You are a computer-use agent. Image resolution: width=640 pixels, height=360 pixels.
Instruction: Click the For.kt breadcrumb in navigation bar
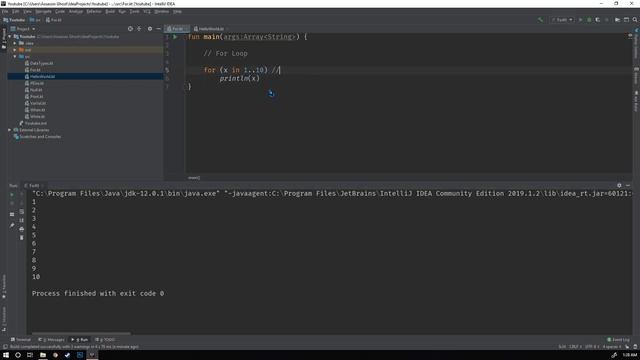pyautogui.click(x=53, y=20)
